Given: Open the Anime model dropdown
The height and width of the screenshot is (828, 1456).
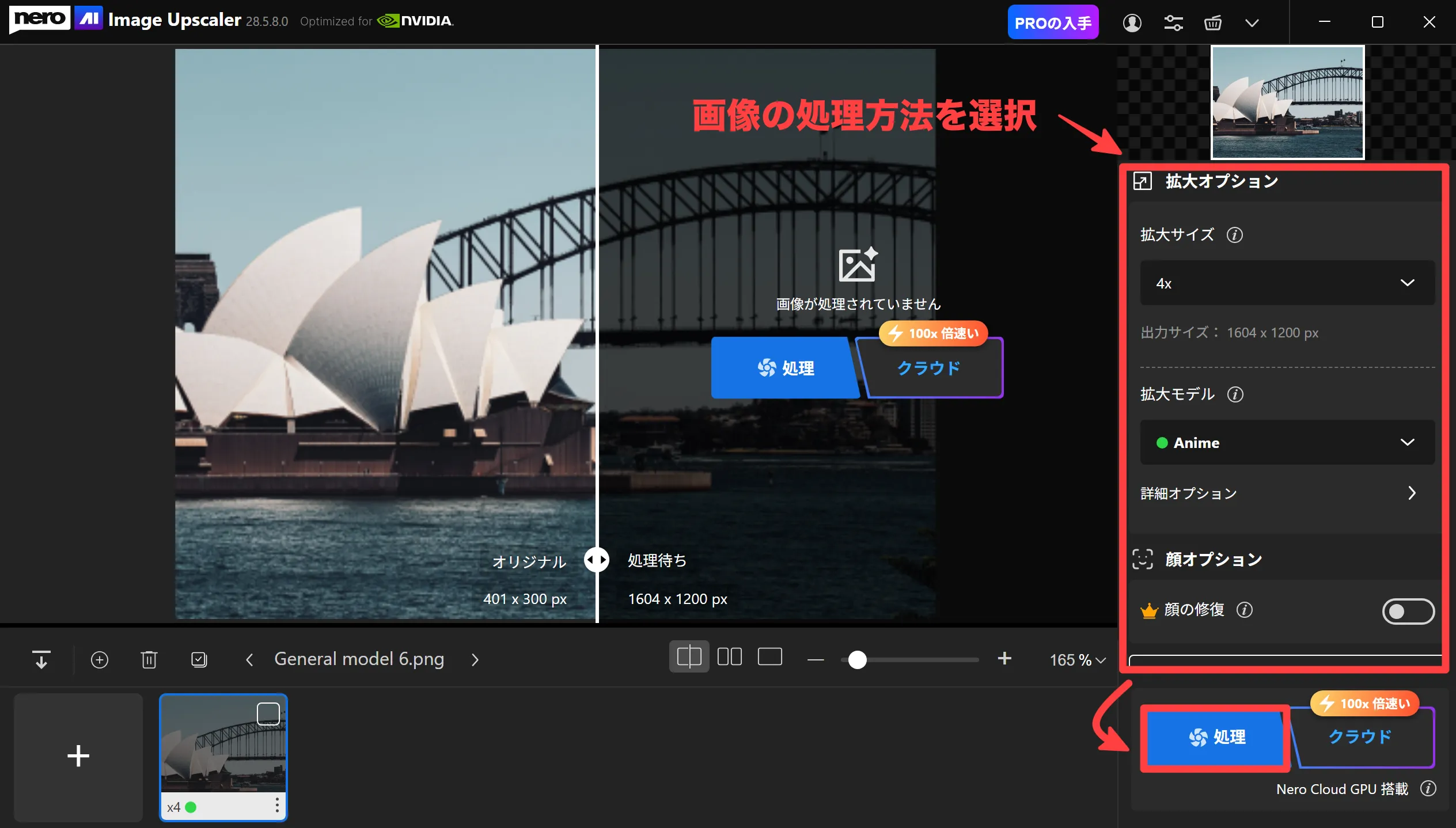Looking at the screenshot, I should tap(1287, 442).
